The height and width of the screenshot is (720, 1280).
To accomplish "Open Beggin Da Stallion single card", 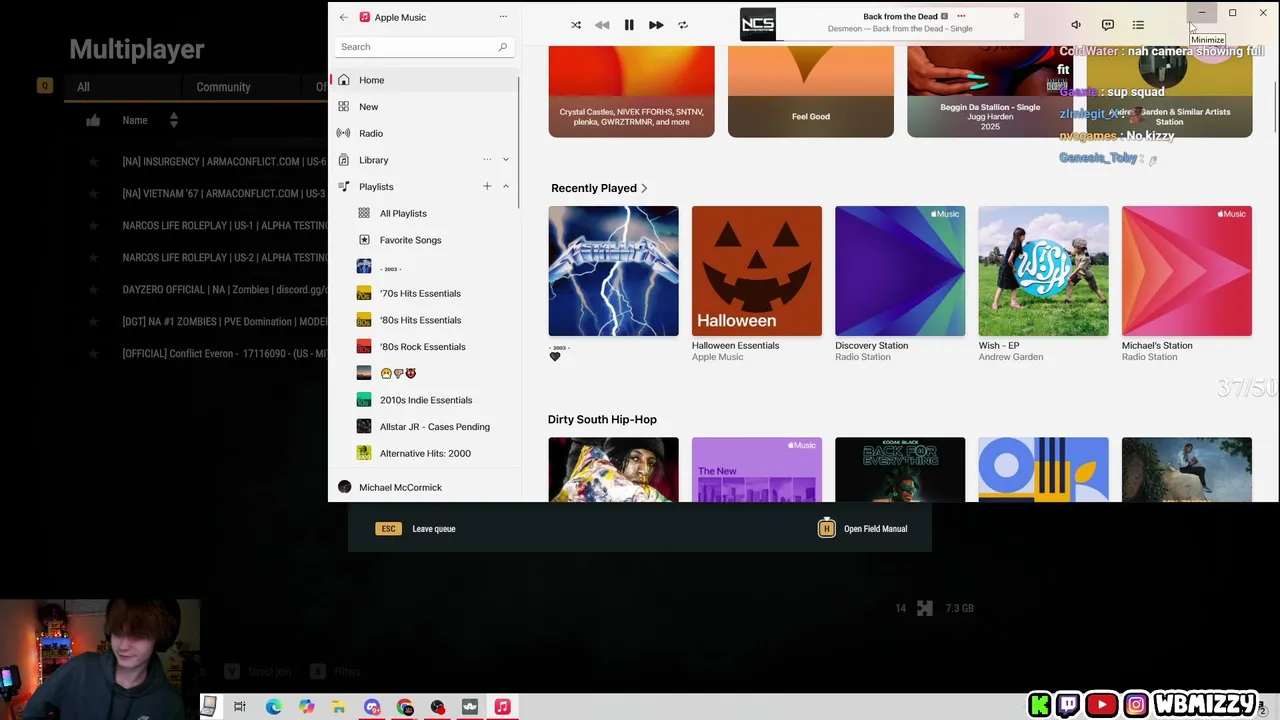I will (990, 91).
